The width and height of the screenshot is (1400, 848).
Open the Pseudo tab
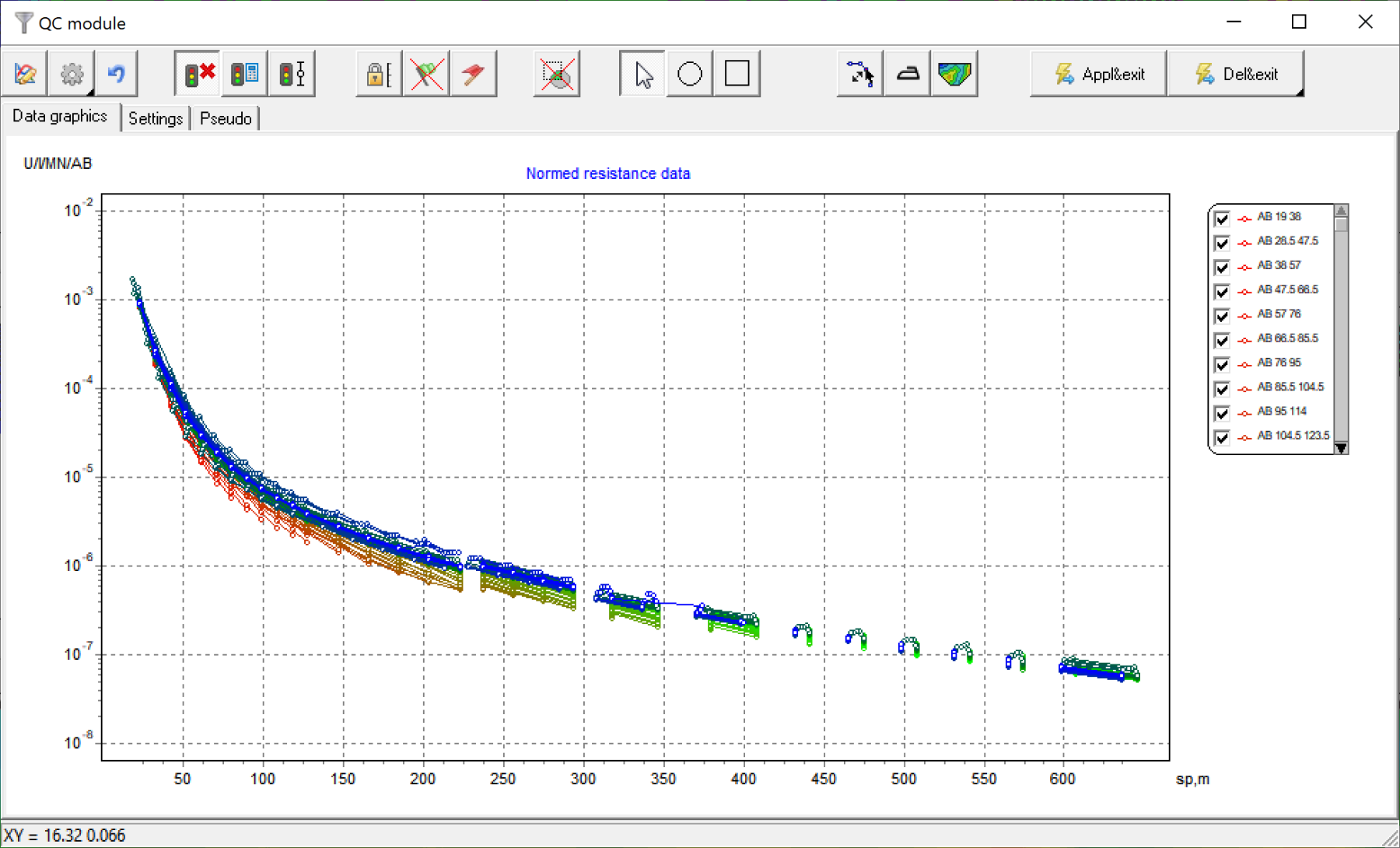pos(226,118)
